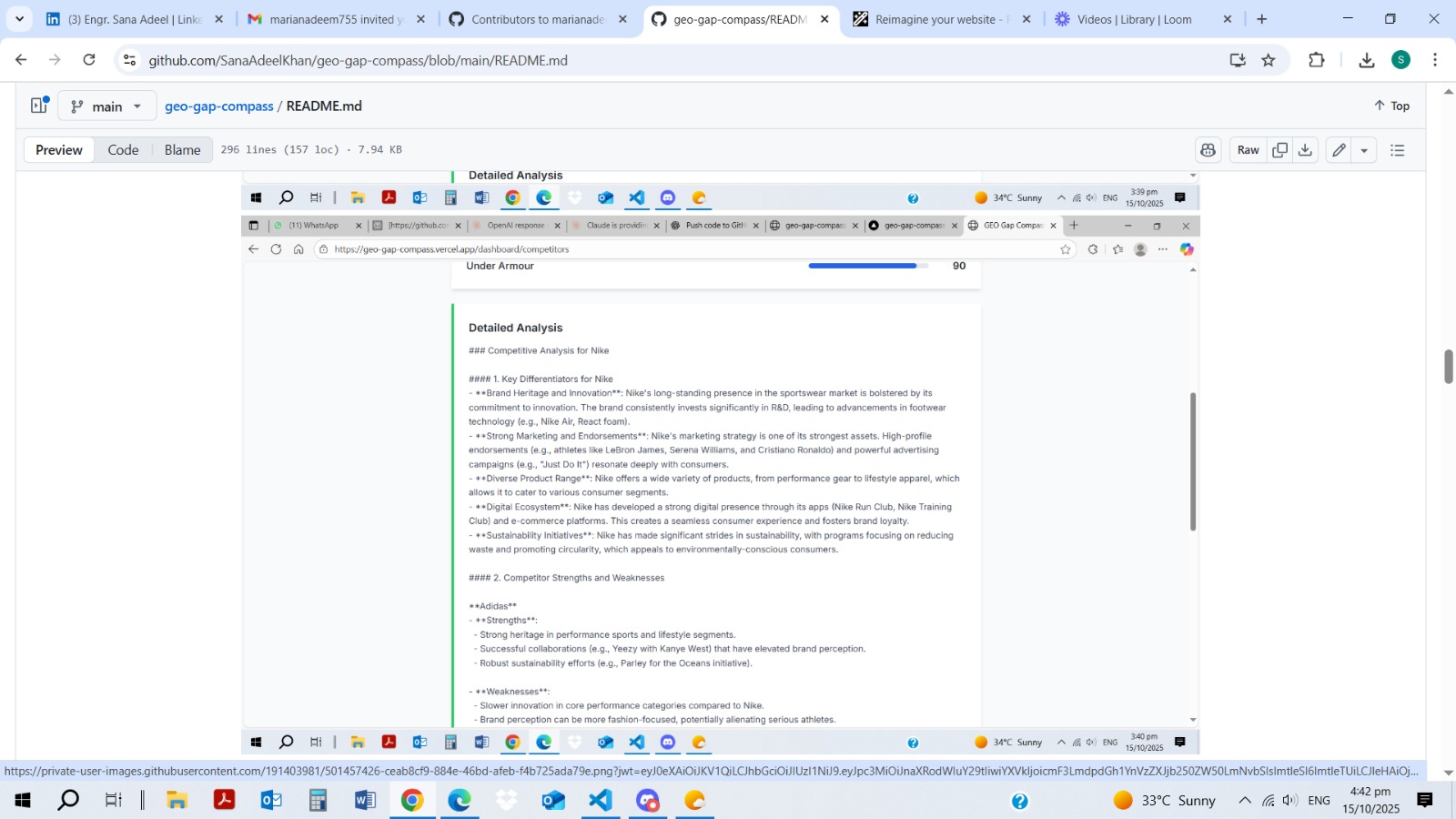The height and width of the screenshot is (819, 1456).
Task: Open File Explorer from taskbar
Action: click(x=177, y=801)
